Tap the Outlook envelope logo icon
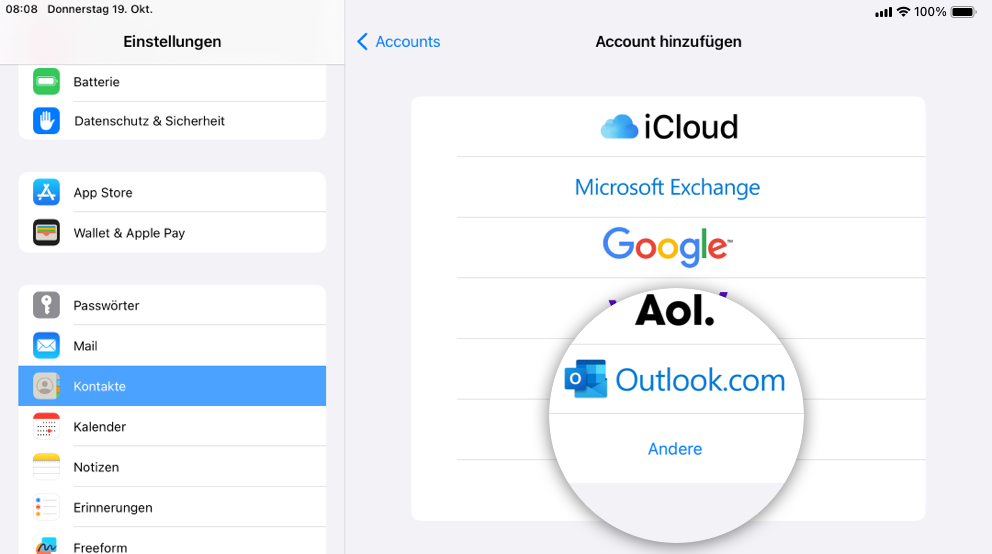992x554 pixels. click(x=586, y=379)
